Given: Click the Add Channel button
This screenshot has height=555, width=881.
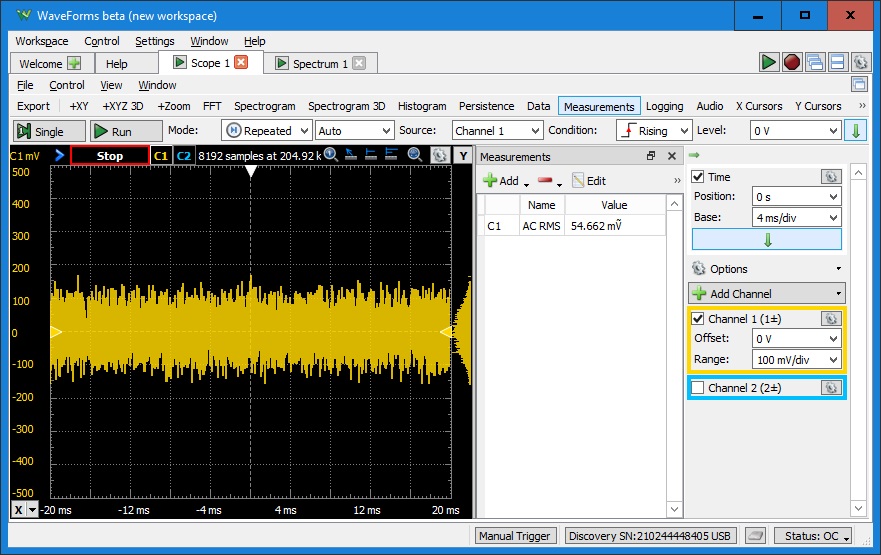Looking at the screenshot, I should (766, 294).
